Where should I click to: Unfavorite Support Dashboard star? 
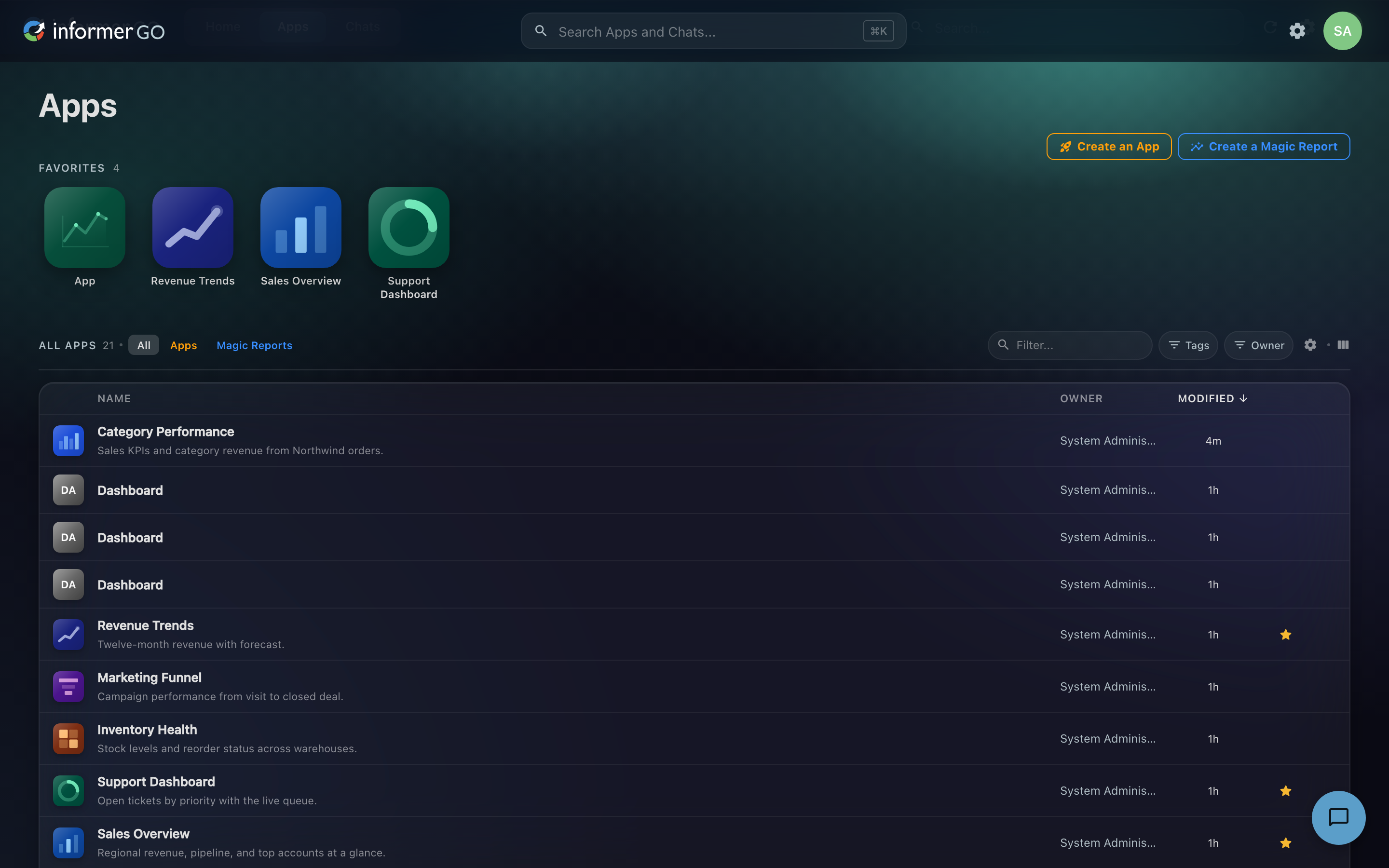pyautogui.click(x=1286, y=791)
